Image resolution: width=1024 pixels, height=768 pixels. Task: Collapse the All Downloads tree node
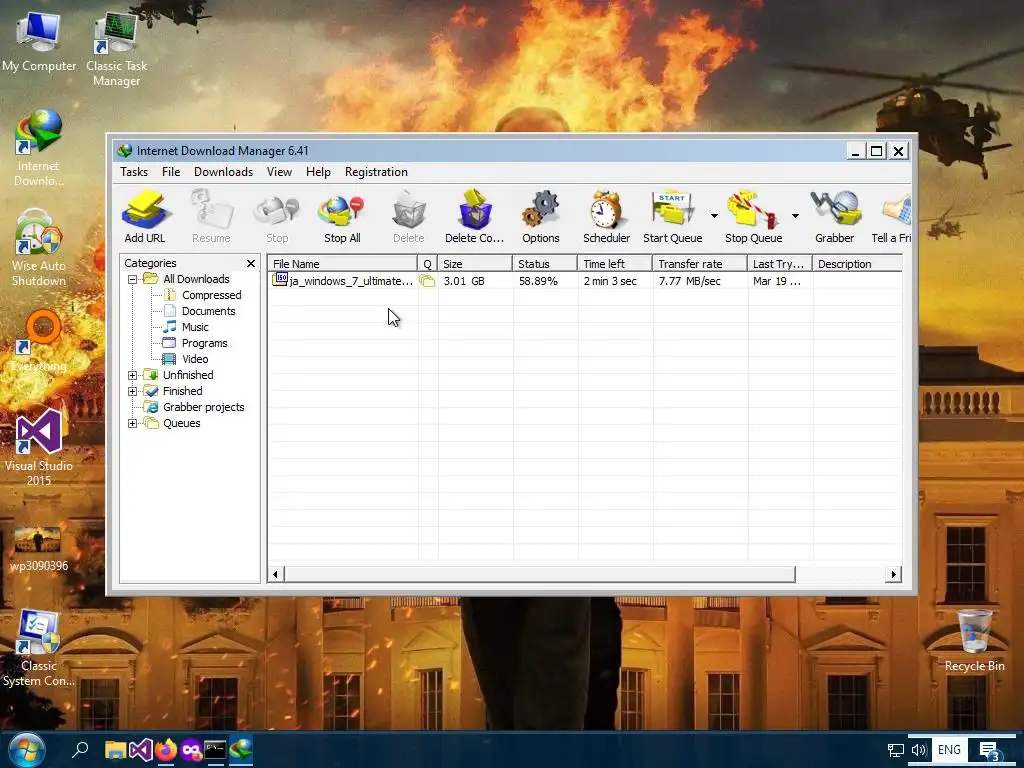[133, 280]
